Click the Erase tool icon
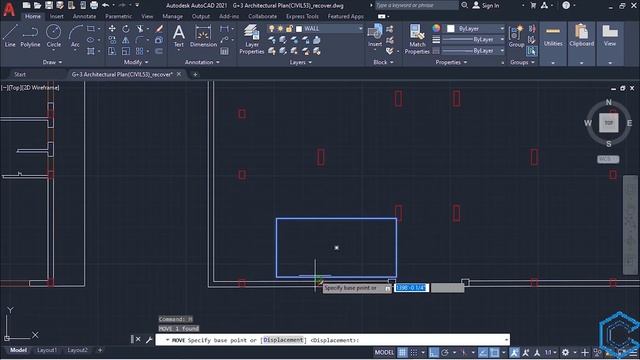Image resolution: width=640 pixels, height=360 pixels. 159,29
